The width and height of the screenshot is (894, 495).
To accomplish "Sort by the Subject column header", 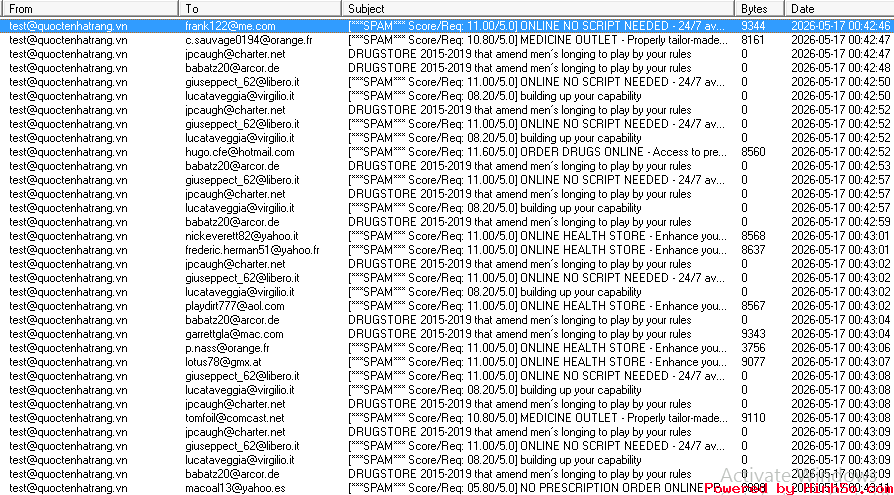I will coord(538,9).
